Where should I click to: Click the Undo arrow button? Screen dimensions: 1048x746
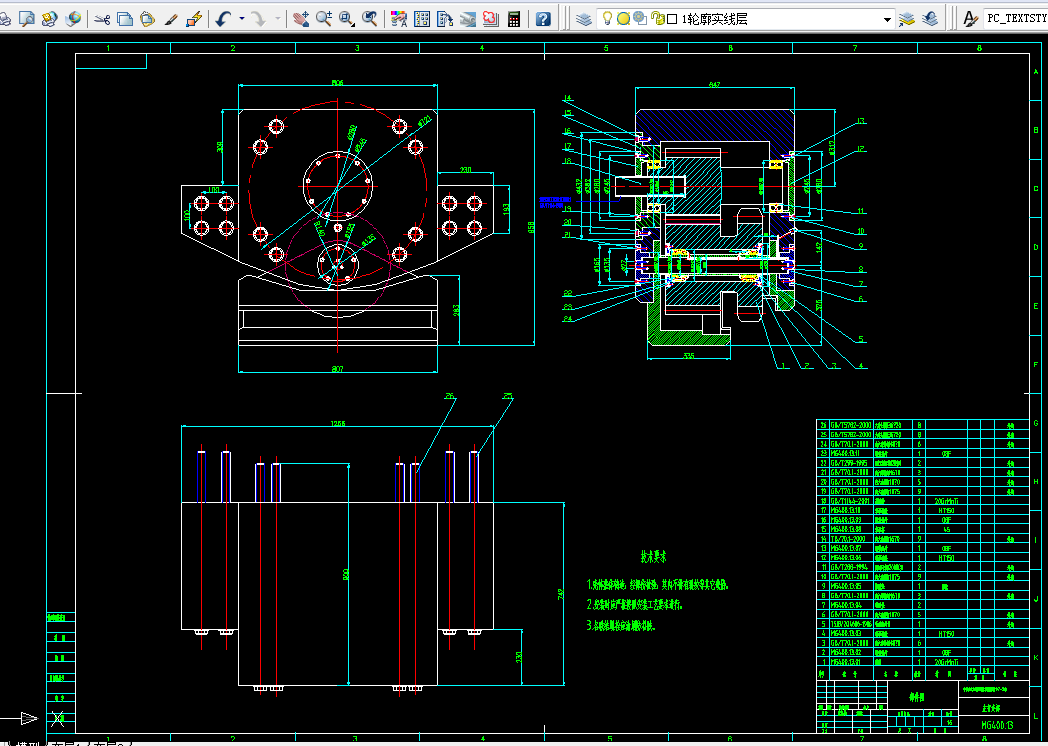coord(223,18)
